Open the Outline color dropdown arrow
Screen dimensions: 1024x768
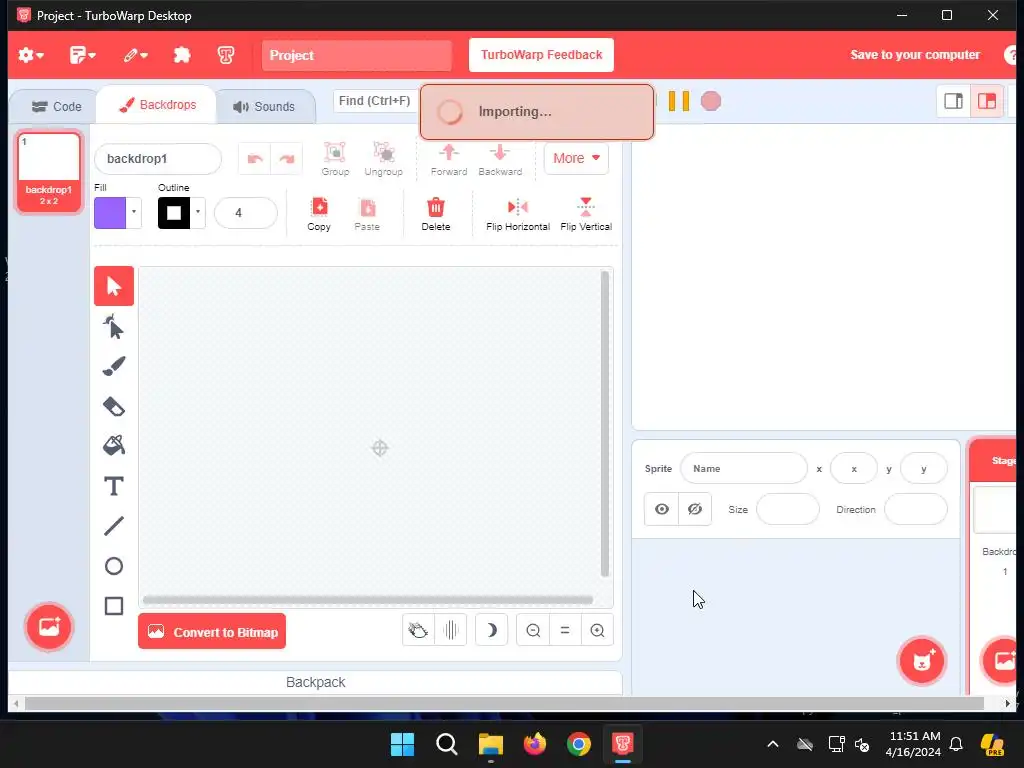[198, 212]
